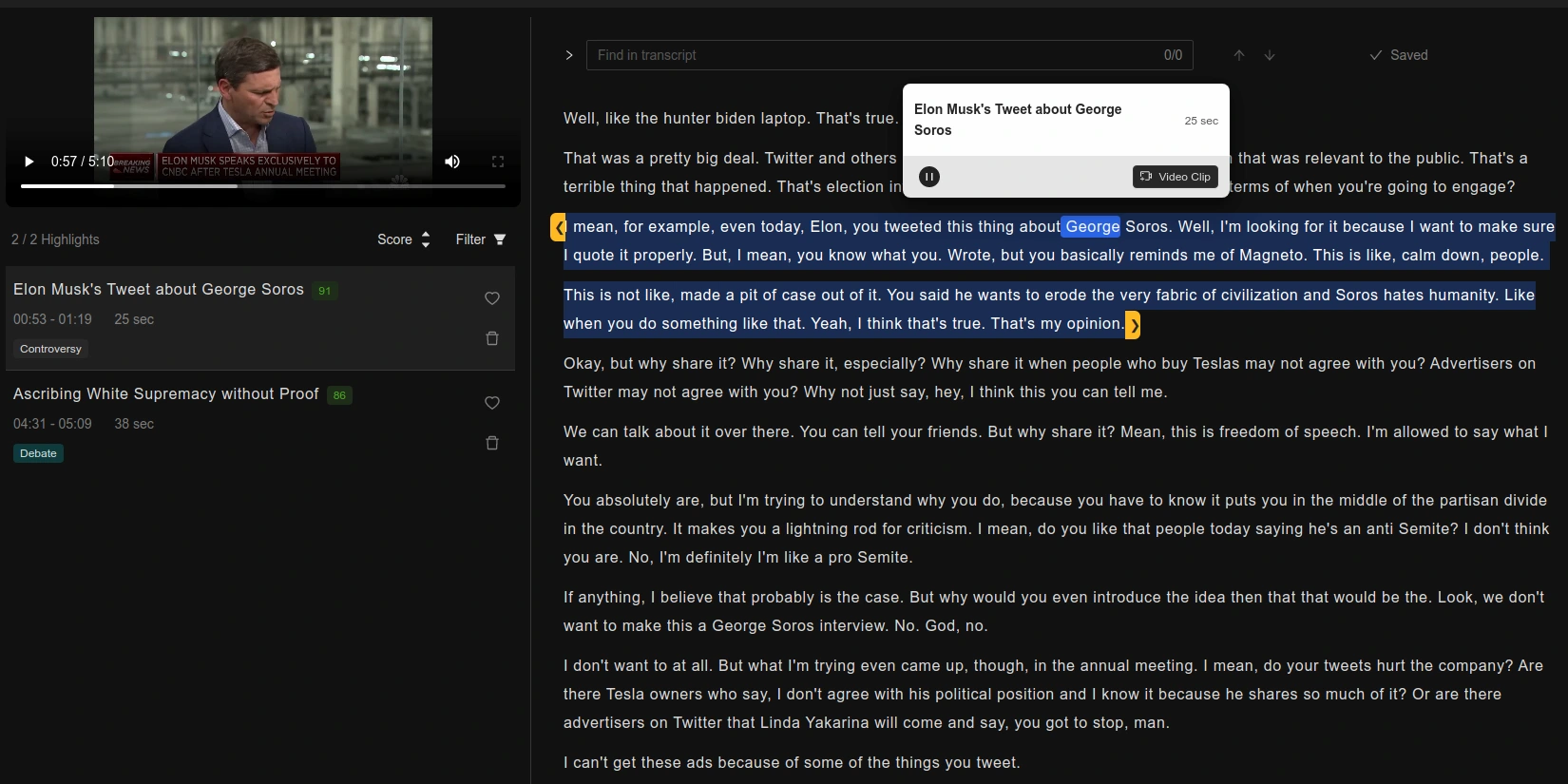Delete the Ascribing White Supremacy highlight
The image size is (1568, 784).
tap(492, 443)
